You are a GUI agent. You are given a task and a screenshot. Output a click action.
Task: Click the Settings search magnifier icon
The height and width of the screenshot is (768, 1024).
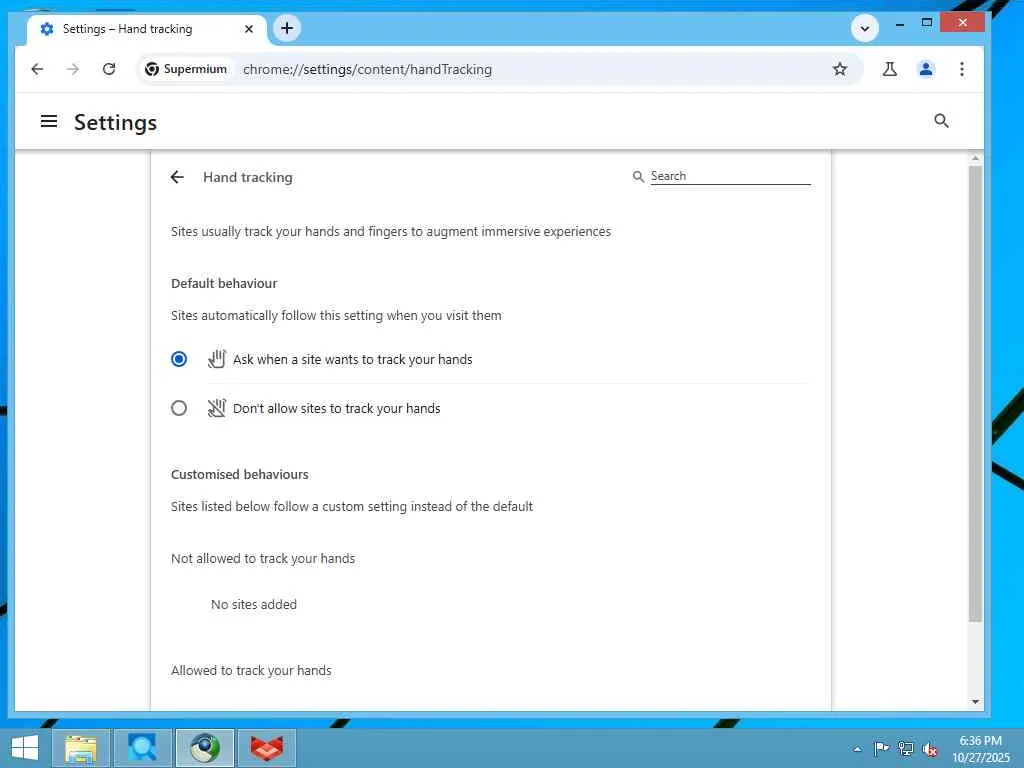tap(941, 121)
